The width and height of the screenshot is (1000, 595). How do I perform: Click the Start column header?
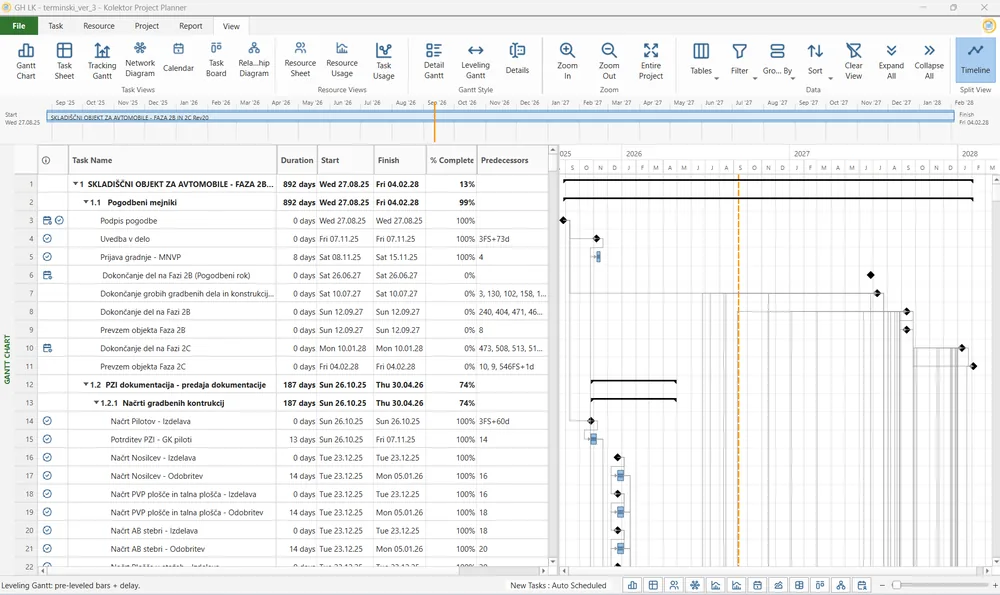click(x=345, y=161)
